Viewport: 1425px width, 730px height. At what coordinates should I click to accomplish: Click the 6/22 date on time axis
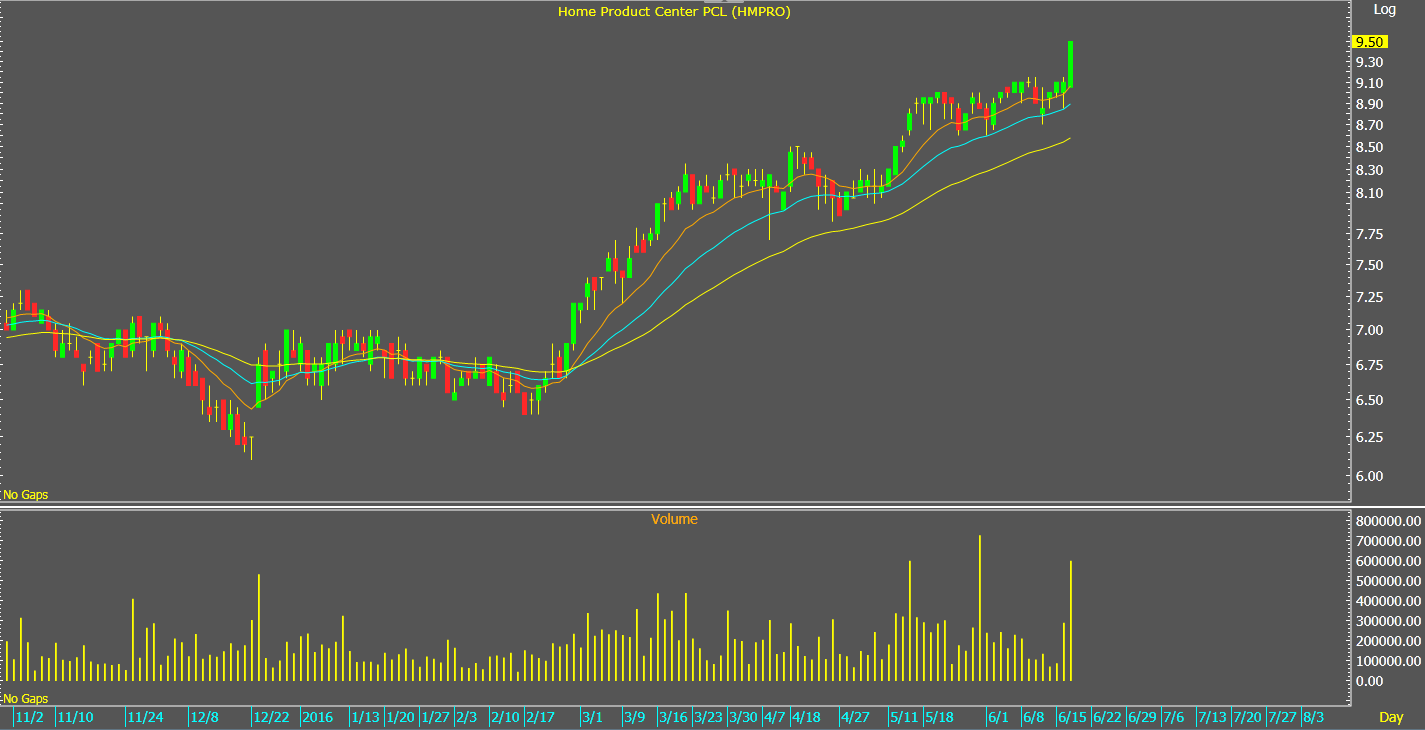[x=1107, y=717]
